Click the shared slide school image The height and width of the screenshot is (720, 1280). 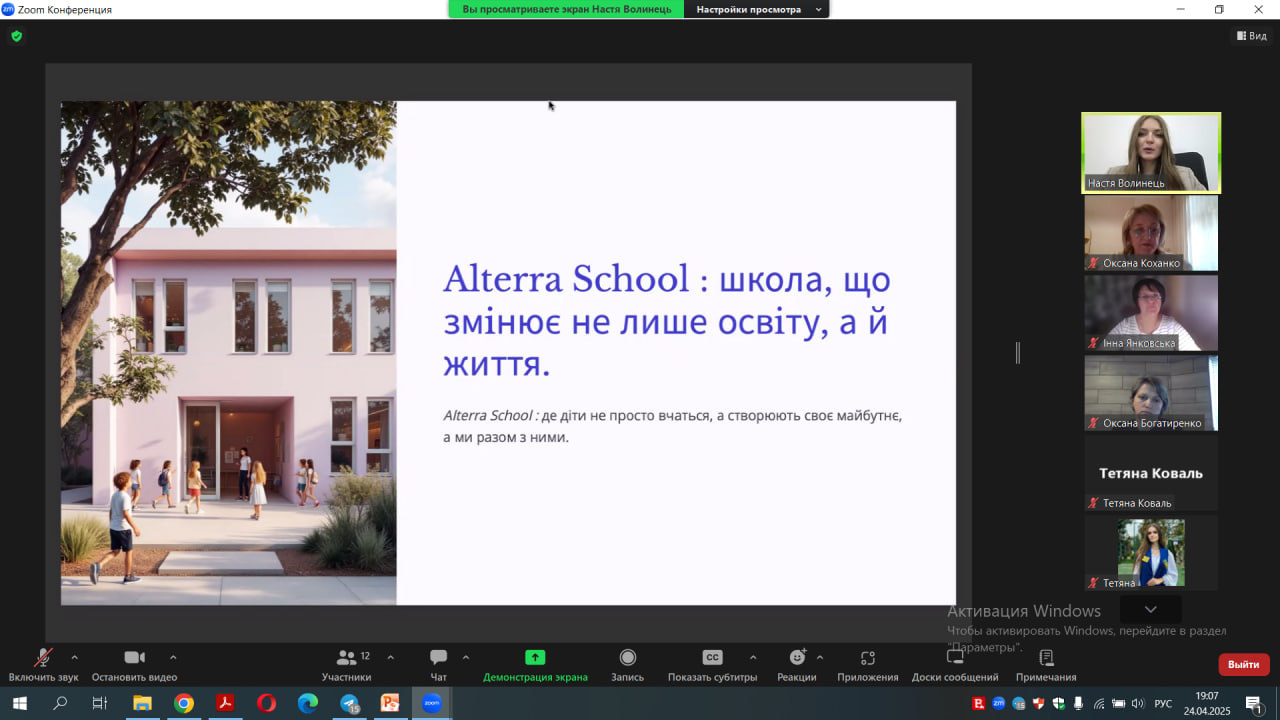tap(228, 353)
